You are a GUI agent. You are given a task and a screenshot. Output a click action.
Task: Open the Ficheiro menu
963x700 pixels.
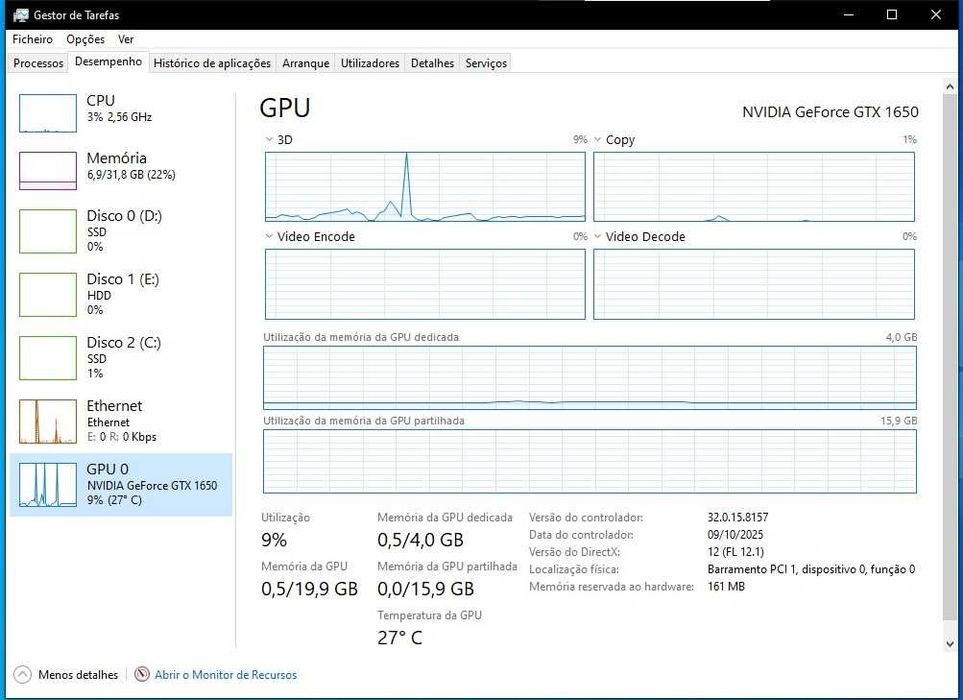click(x=33, y=39)
